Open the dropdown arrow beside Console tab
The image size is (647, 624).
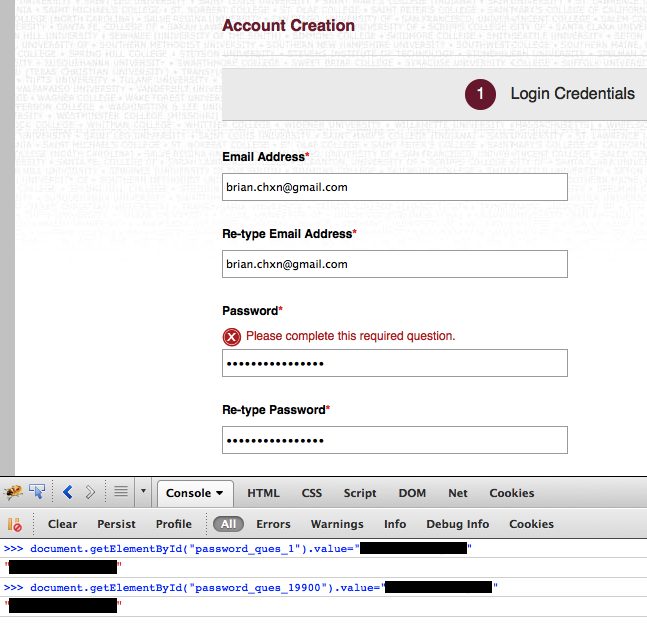pos(219,493)
